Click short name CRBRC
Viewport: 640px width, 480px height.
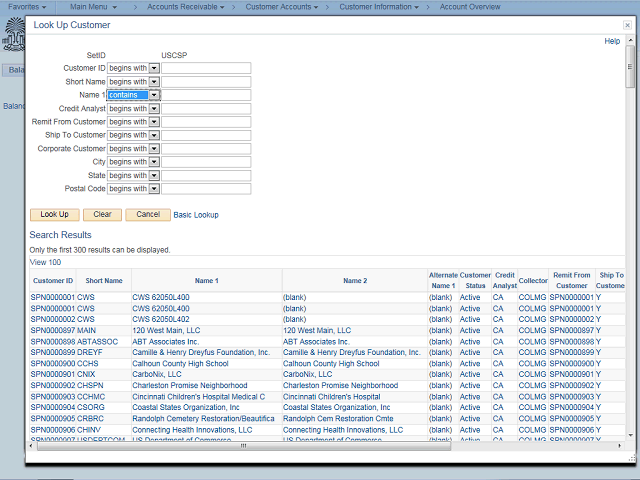click(x=90, y=418)
